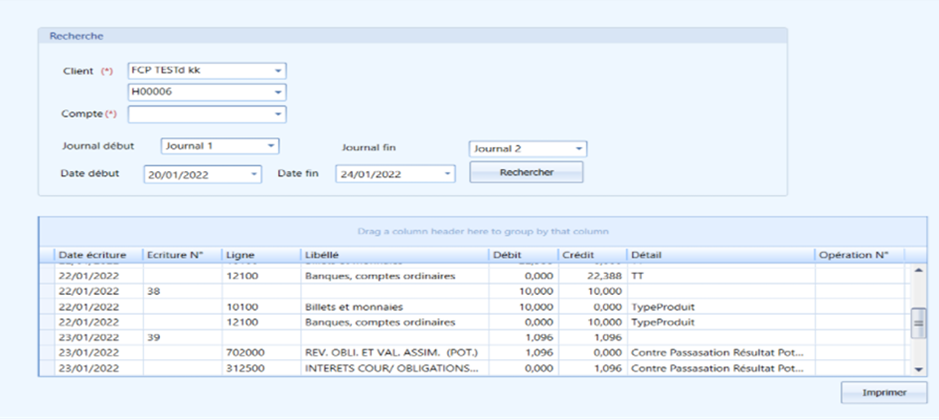This screenshot has width=939, height=420.
Task: Click the Libéllé column header
Action: click(322, 255)
